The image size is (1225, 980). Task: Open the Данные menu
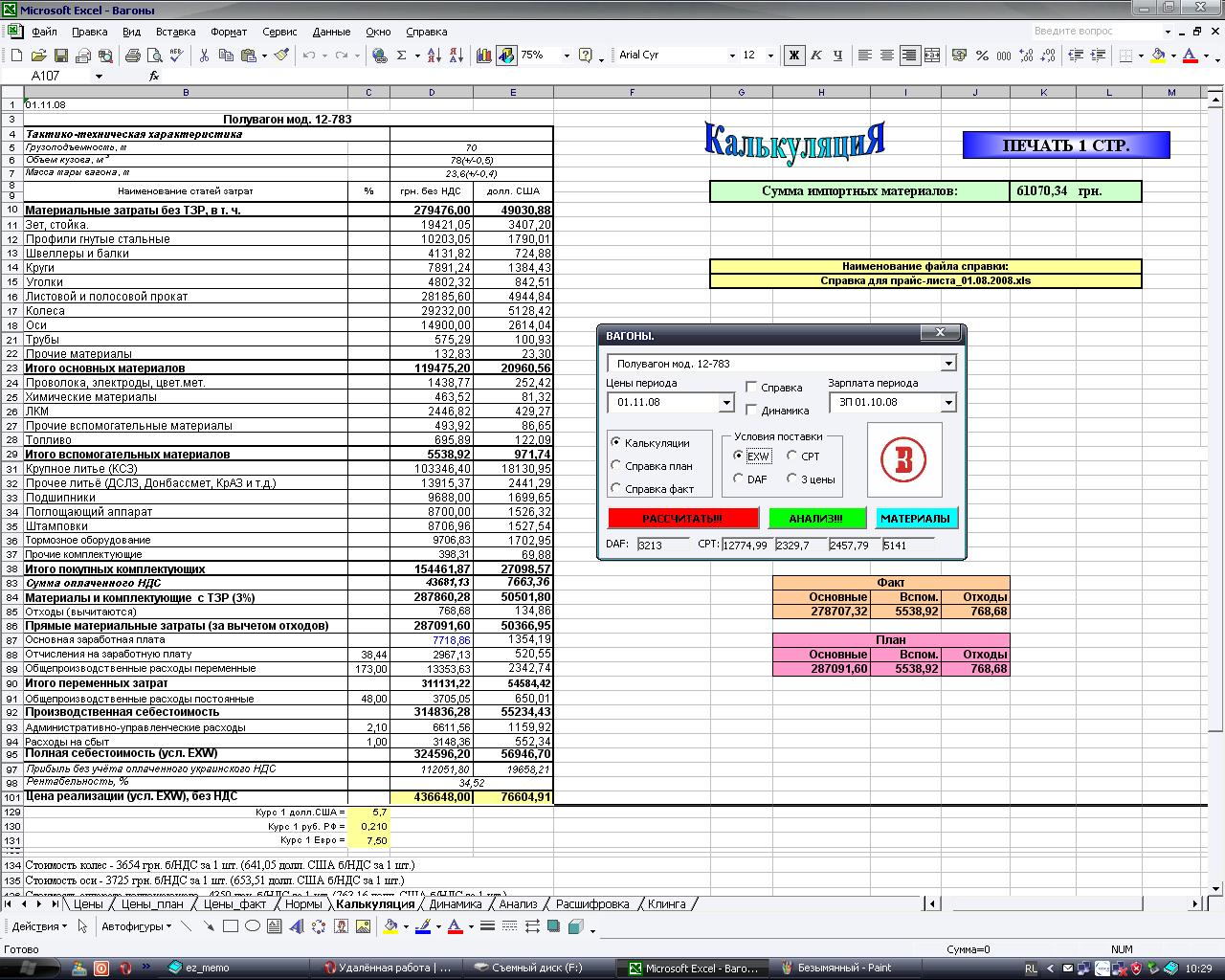click(x=331, y=32)
